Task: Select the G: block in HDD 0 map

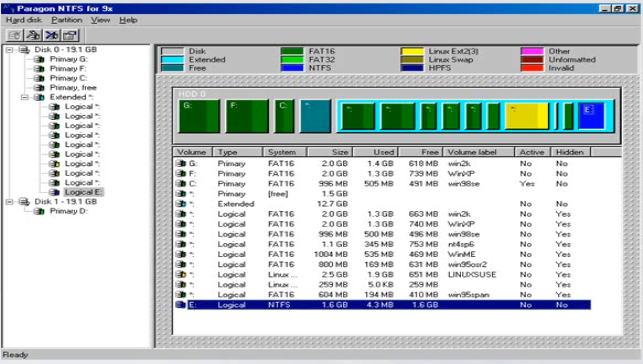Action: pos(199,116)
